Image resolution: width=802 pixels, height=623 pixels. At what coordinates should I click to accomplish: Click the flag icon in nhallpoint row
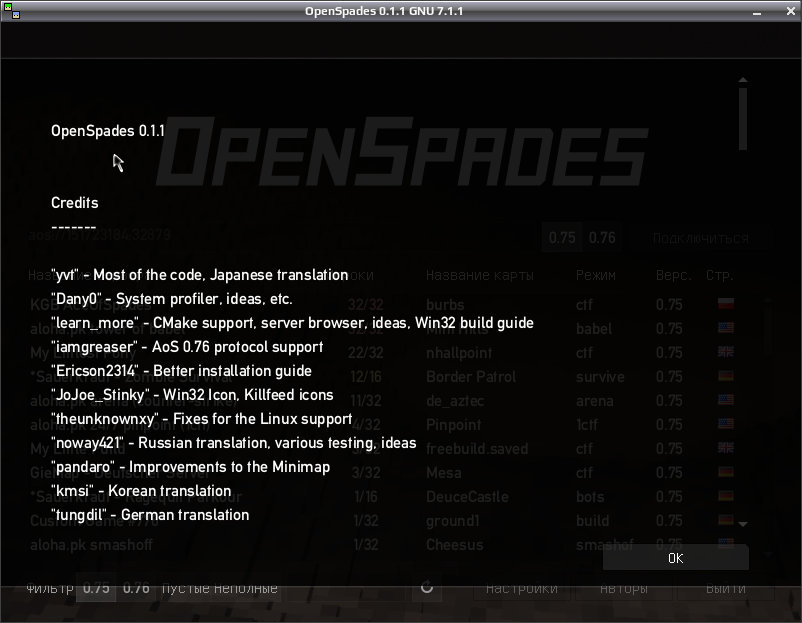point(726,351)
